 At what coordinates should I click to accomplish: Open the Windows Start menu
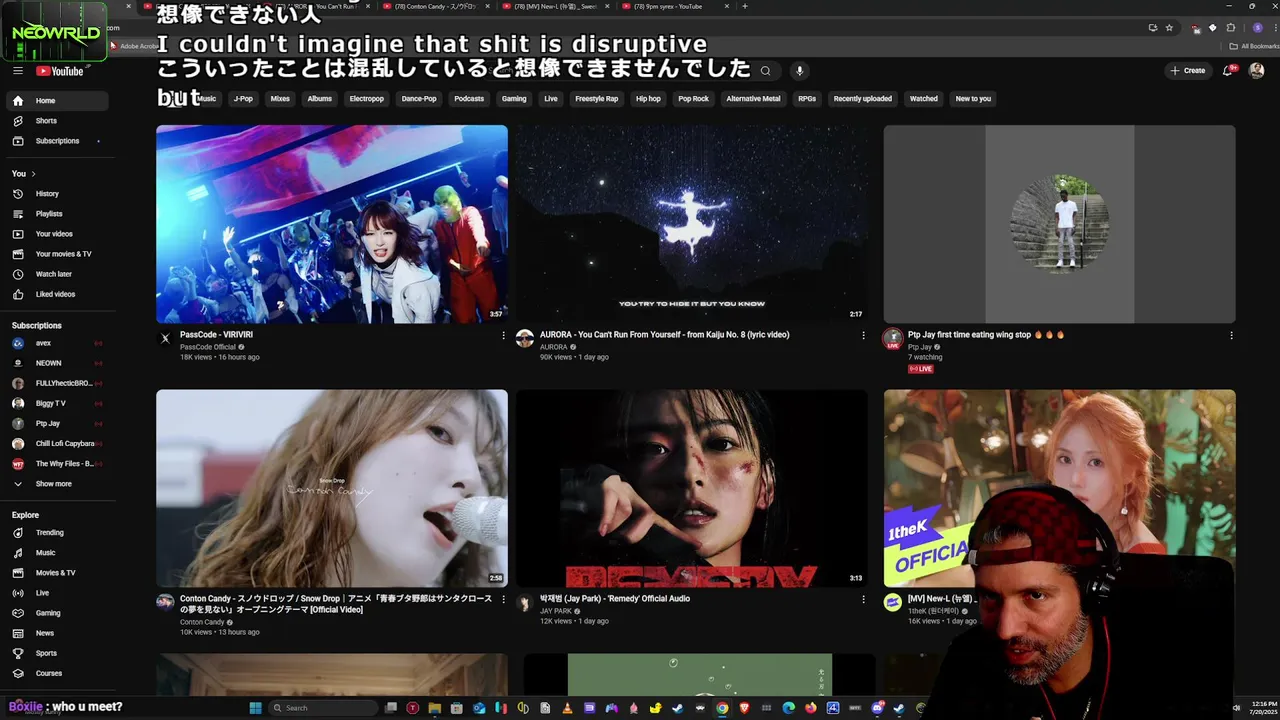(x=255, y=708)
